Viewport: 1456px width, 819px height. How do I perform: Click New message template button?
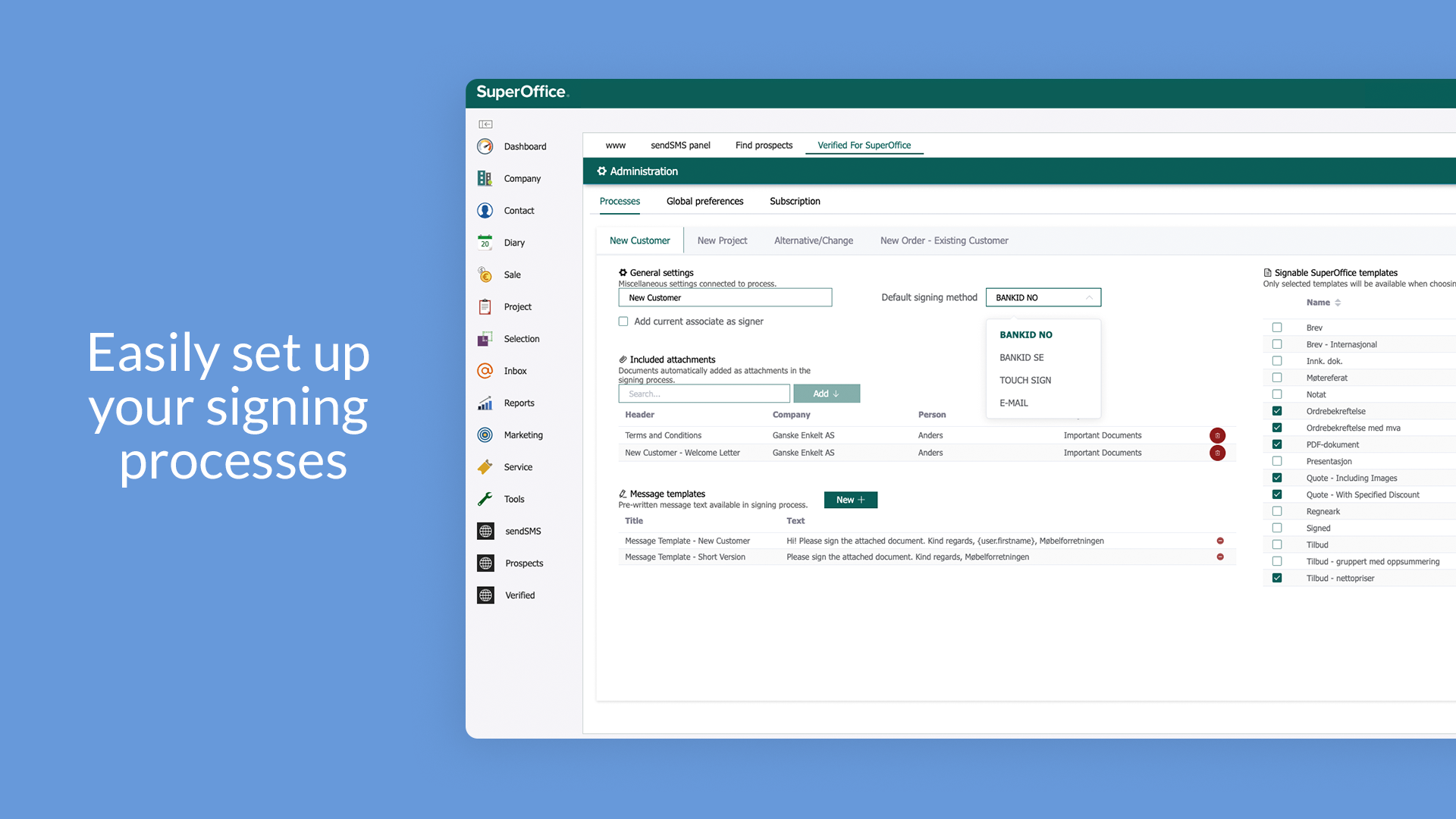click(x=850, y=500)
